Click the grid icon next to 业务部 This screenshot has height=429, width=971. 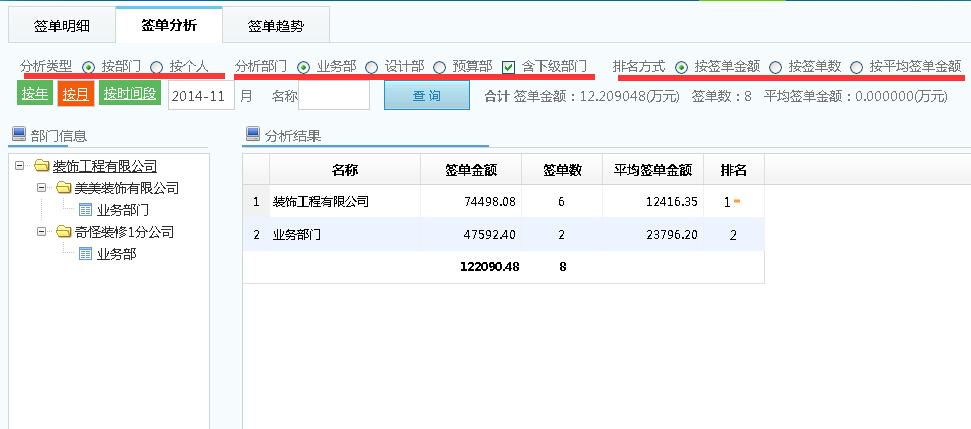point(85,254)
